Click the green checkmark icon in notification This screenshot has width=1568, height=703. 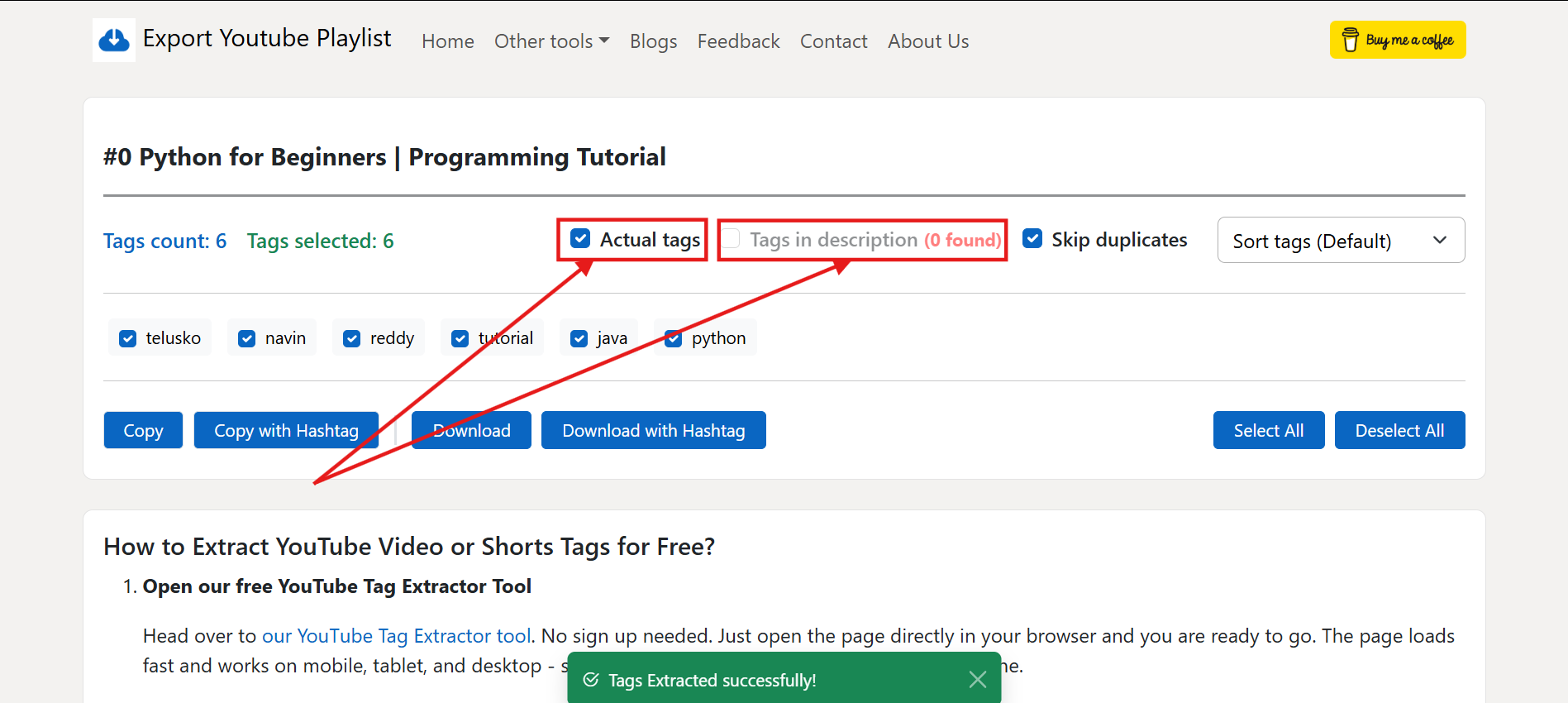pos(591,680)
